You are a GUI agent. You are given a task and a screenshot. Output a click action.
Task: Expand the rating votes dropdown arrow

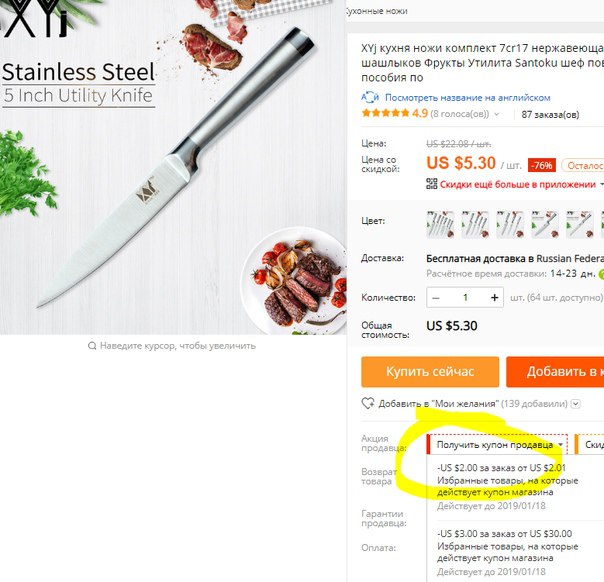[497, 114]
